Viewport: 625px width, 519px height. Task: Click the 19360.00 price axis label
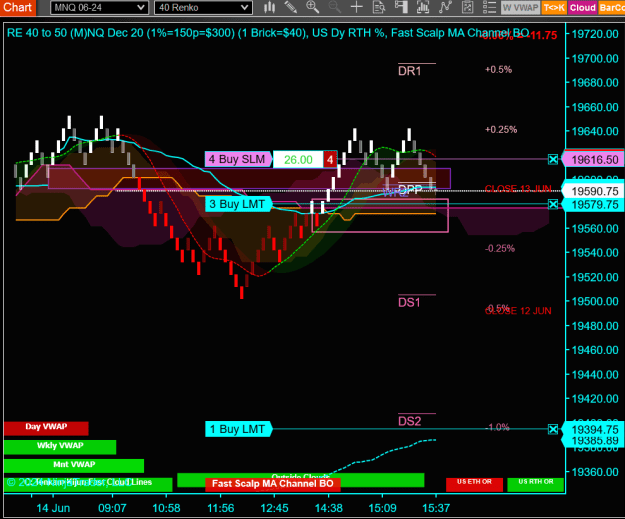pos(595,472)
